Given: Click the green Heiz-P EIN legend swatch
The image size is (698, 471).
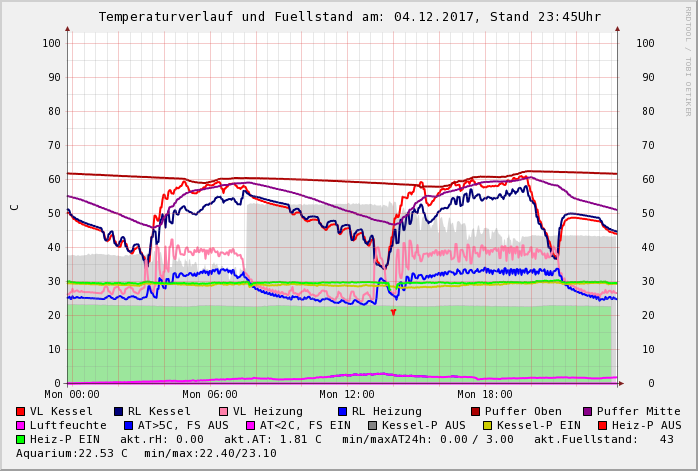Looking at the screenshot, I should tap(21, 439).
